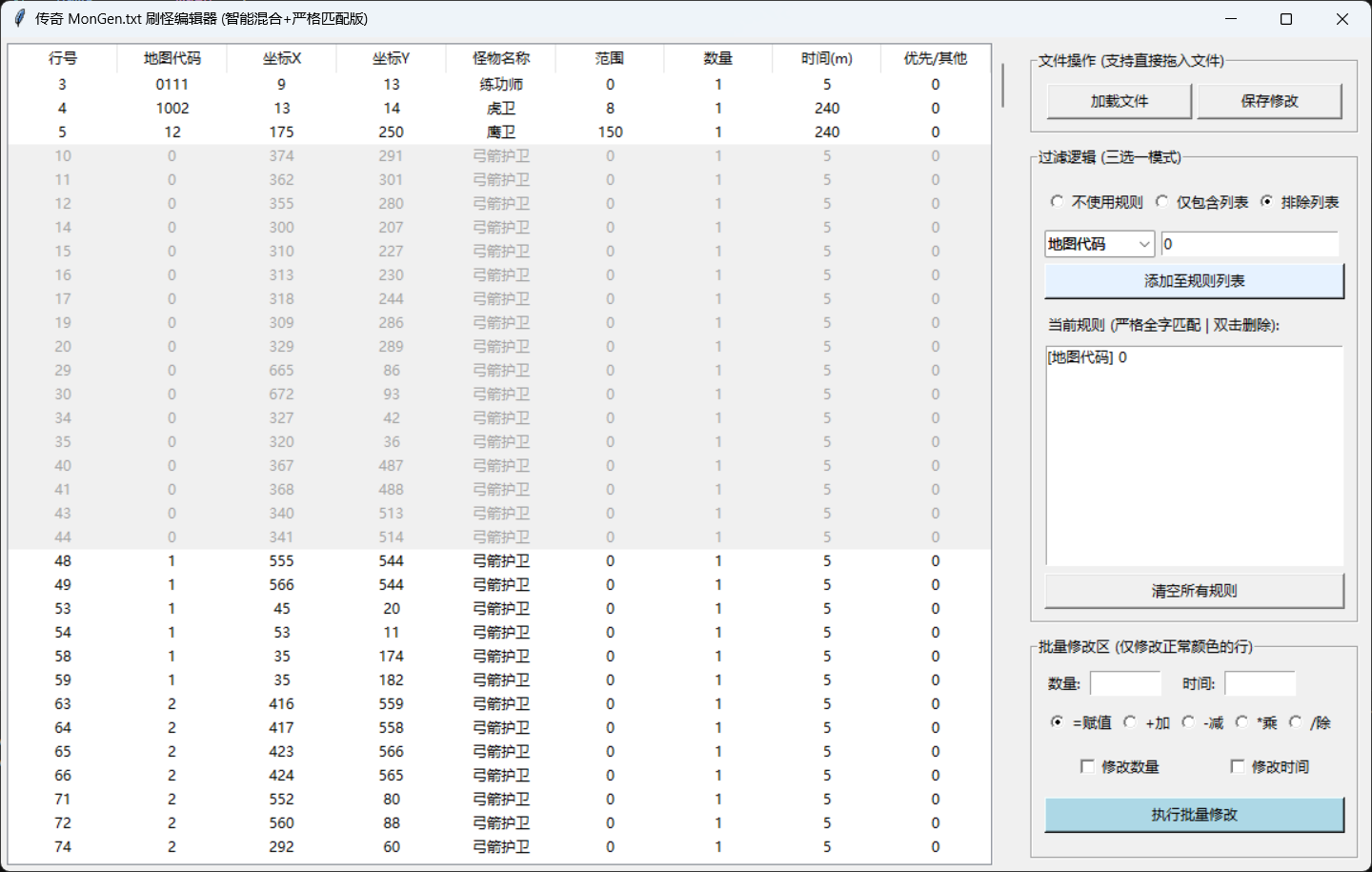1372x872 pixels.
Task: Click the 时间 input field
Action: [1260, 683]
